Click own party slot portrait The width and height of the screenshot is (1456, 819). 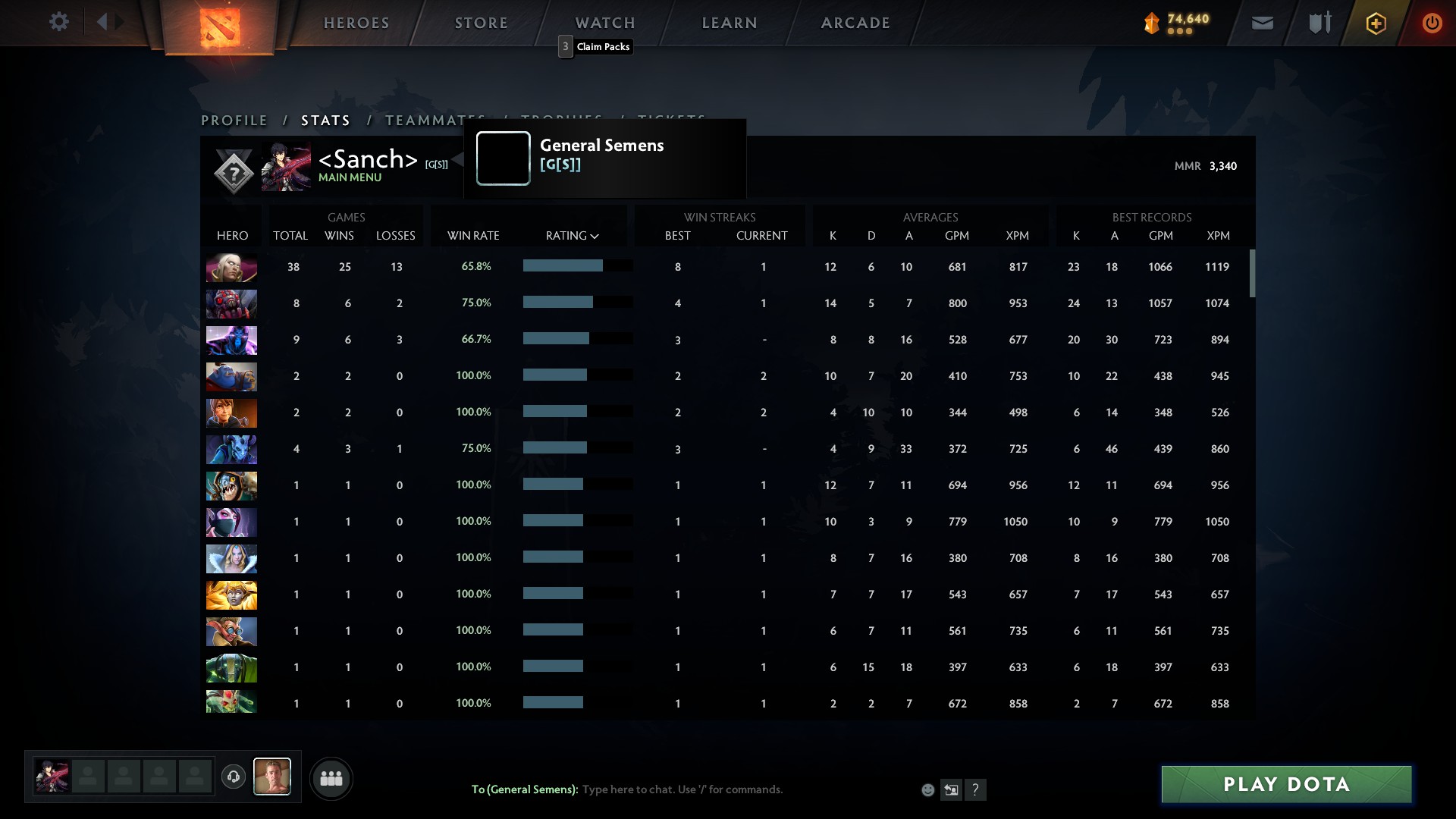point(52,777)
